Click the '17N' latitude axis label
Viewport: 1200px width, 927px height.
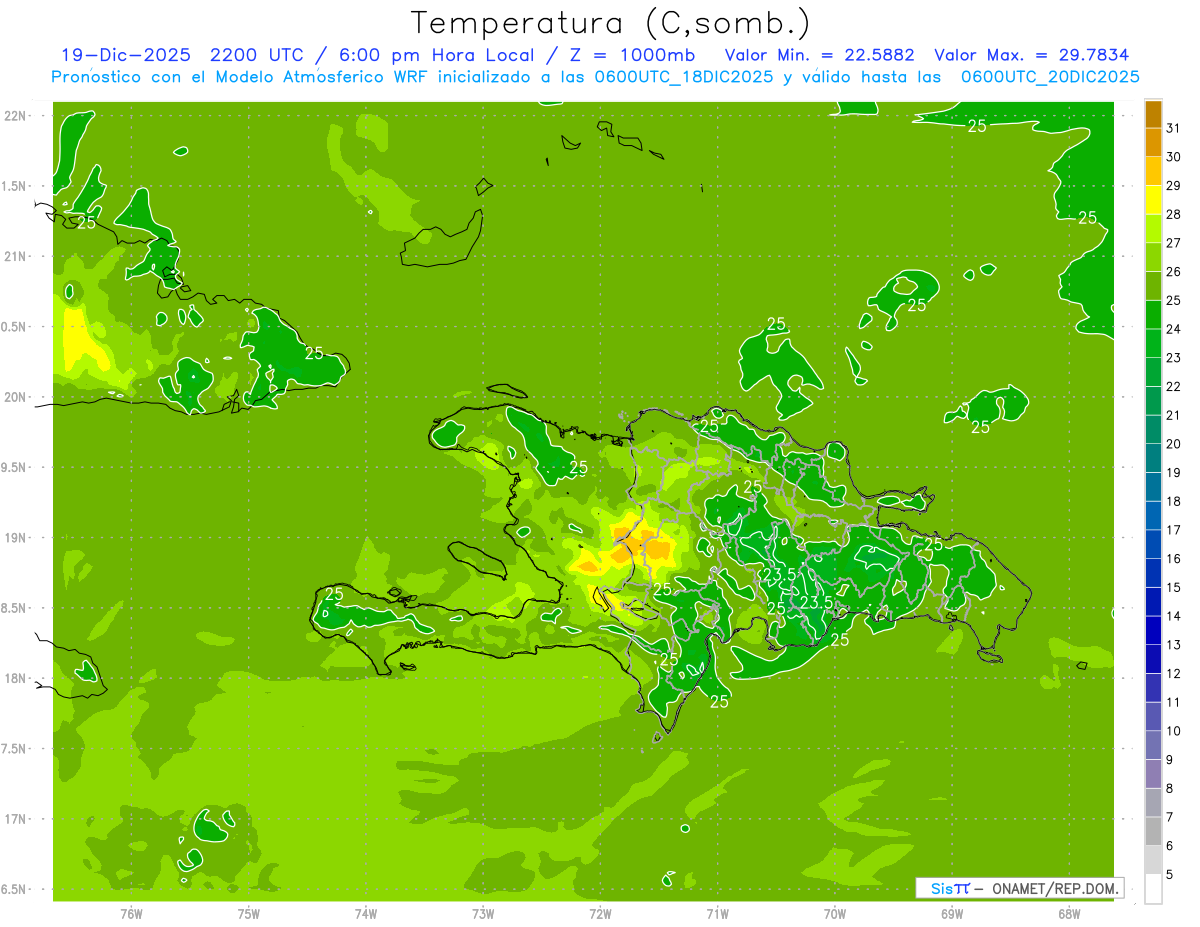click(x=15, y=819)
